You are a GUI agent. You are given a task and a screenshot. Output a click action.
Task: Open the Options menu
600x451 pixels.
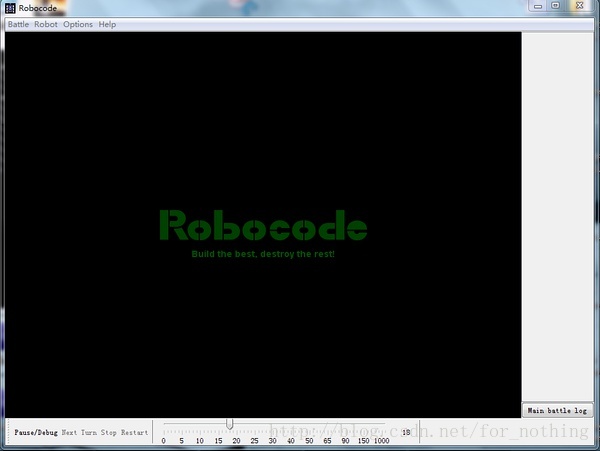(x=78, y=24)
